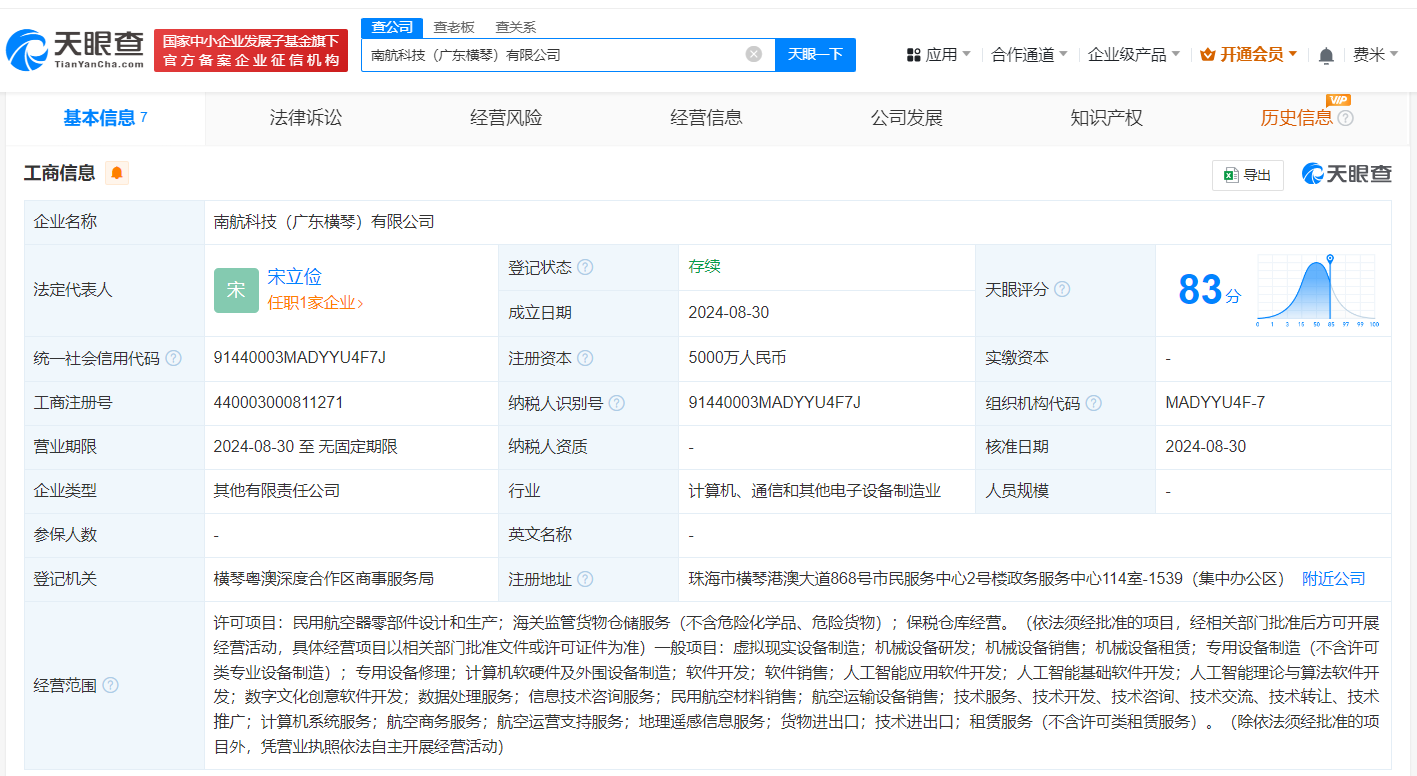Click the 天眼一下 search button
Screen dimensions: 1417x776
tap(815, 54)
